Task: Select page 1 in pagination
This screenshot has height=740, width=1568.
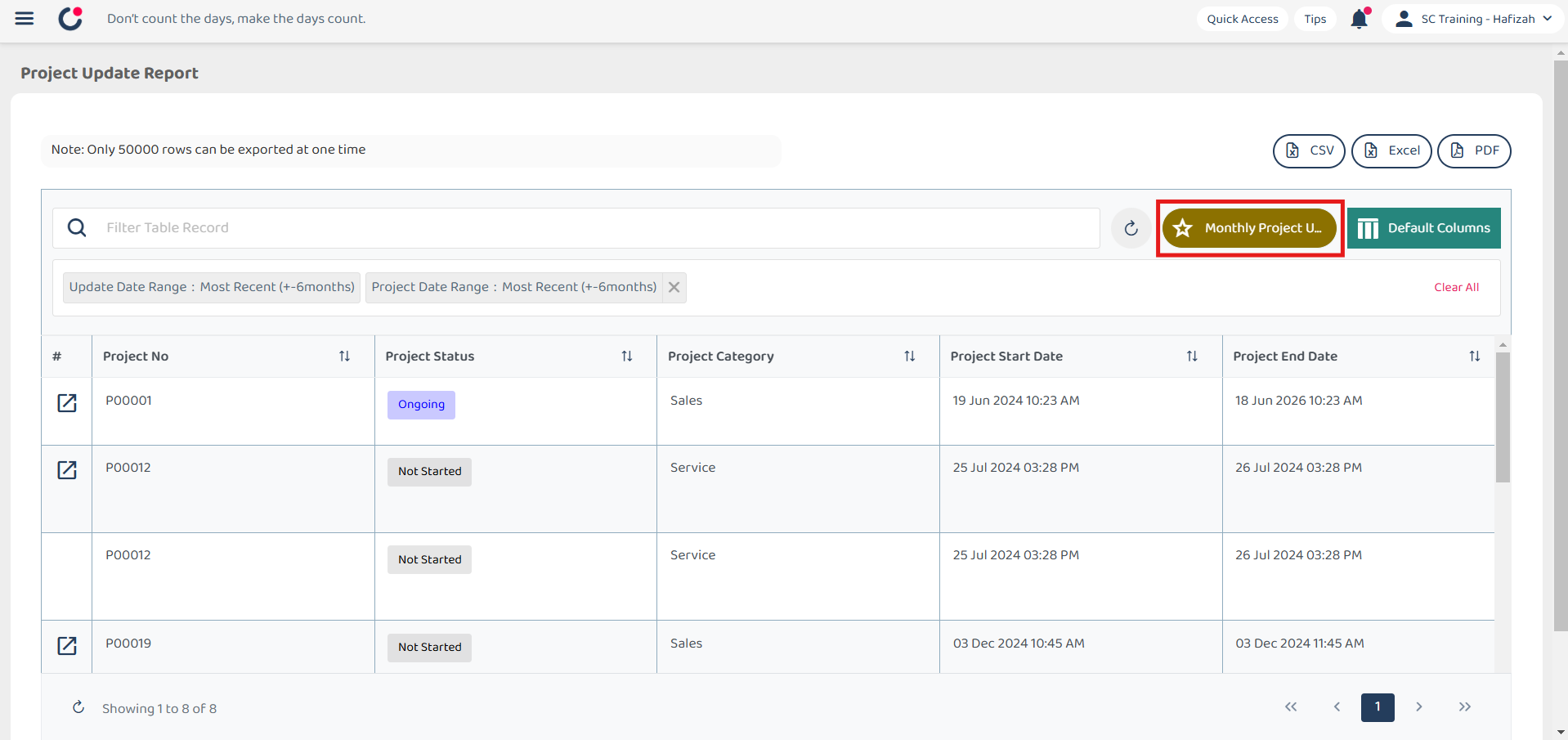Action: 1378,707
